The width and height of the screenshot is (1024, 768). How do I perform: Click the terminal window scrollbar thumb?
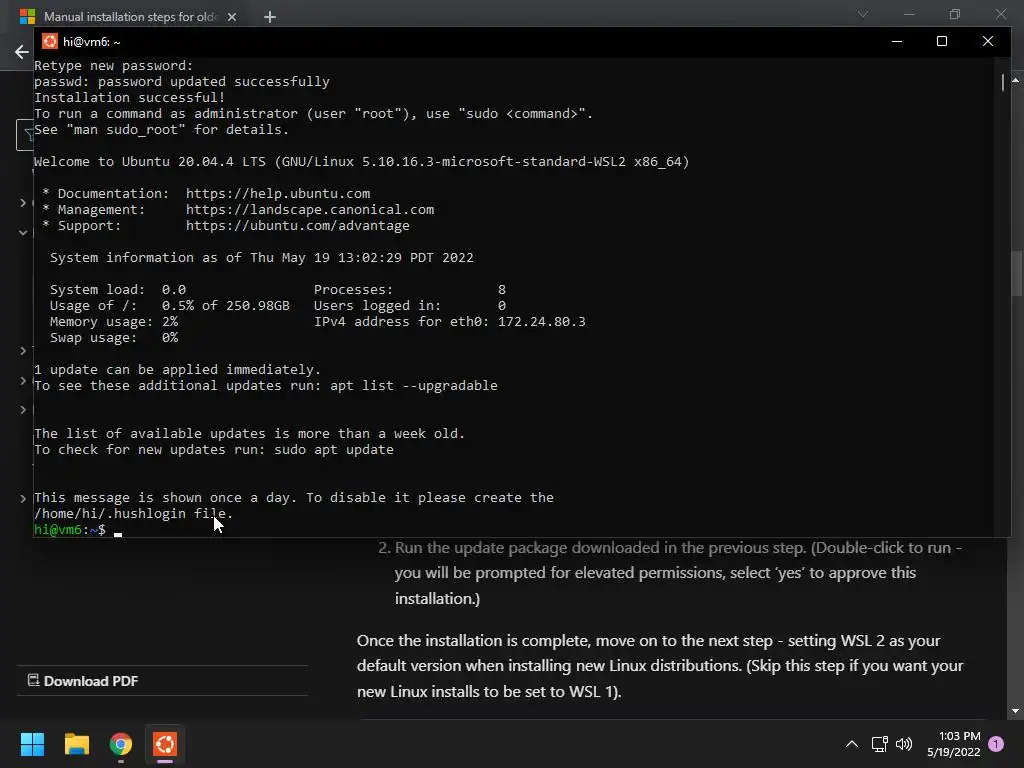1002,82
